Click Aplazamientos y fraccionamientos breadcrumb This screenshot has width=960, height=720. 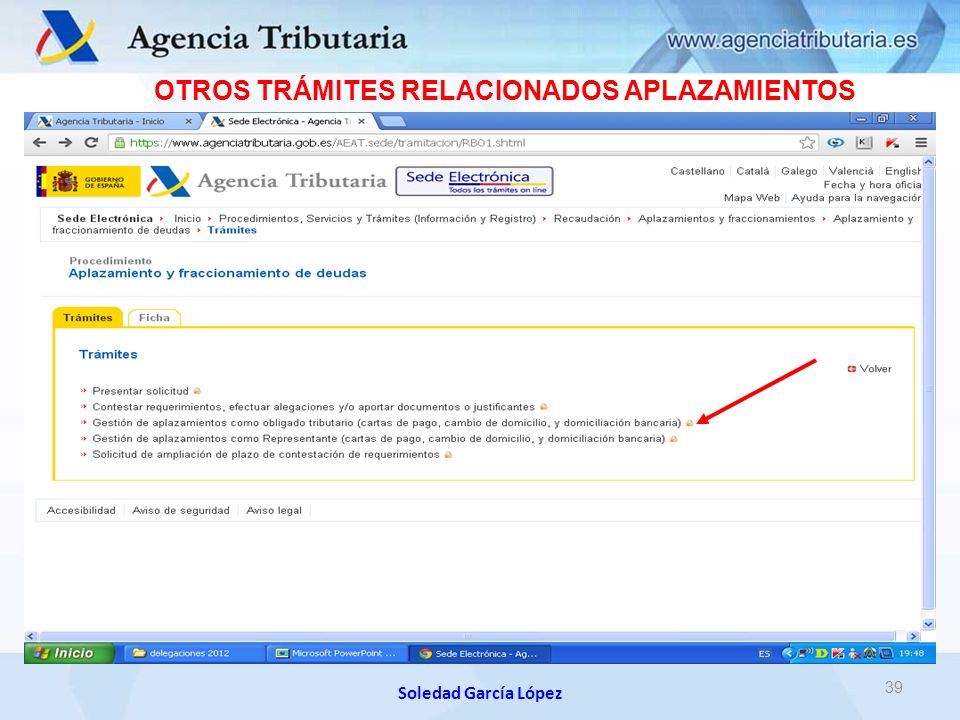727,219
